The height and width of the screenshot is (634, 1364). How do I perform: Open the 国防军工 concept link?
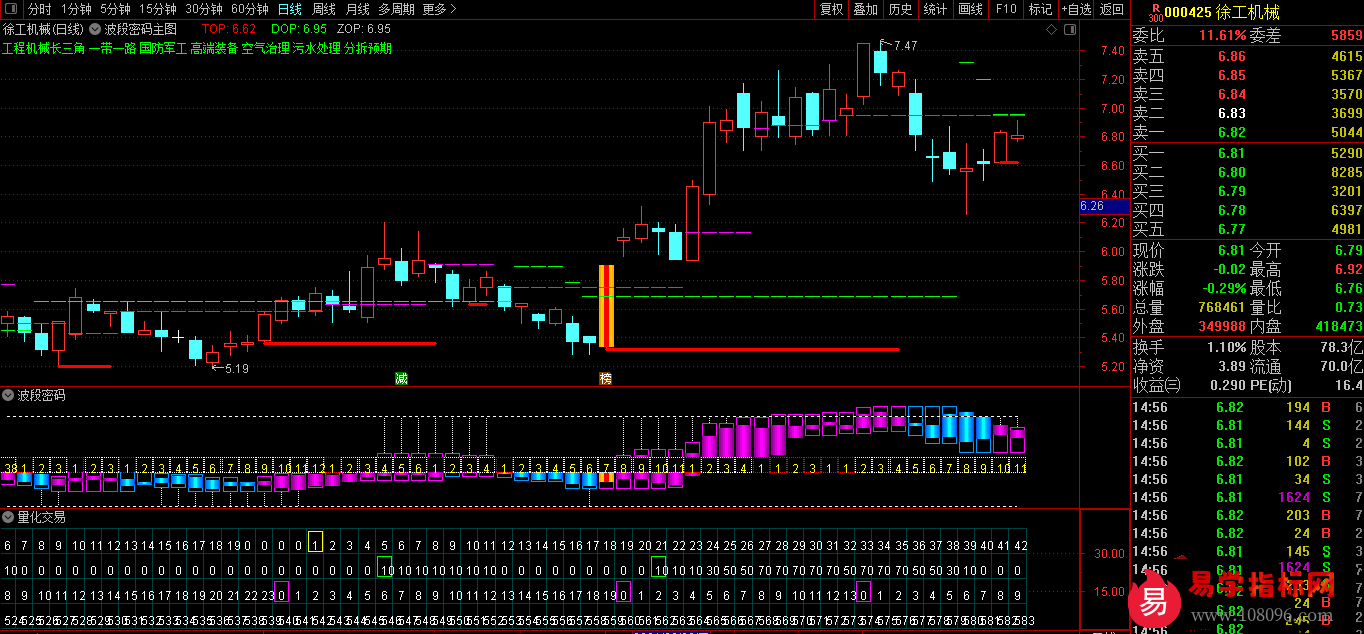coord(163,48)
